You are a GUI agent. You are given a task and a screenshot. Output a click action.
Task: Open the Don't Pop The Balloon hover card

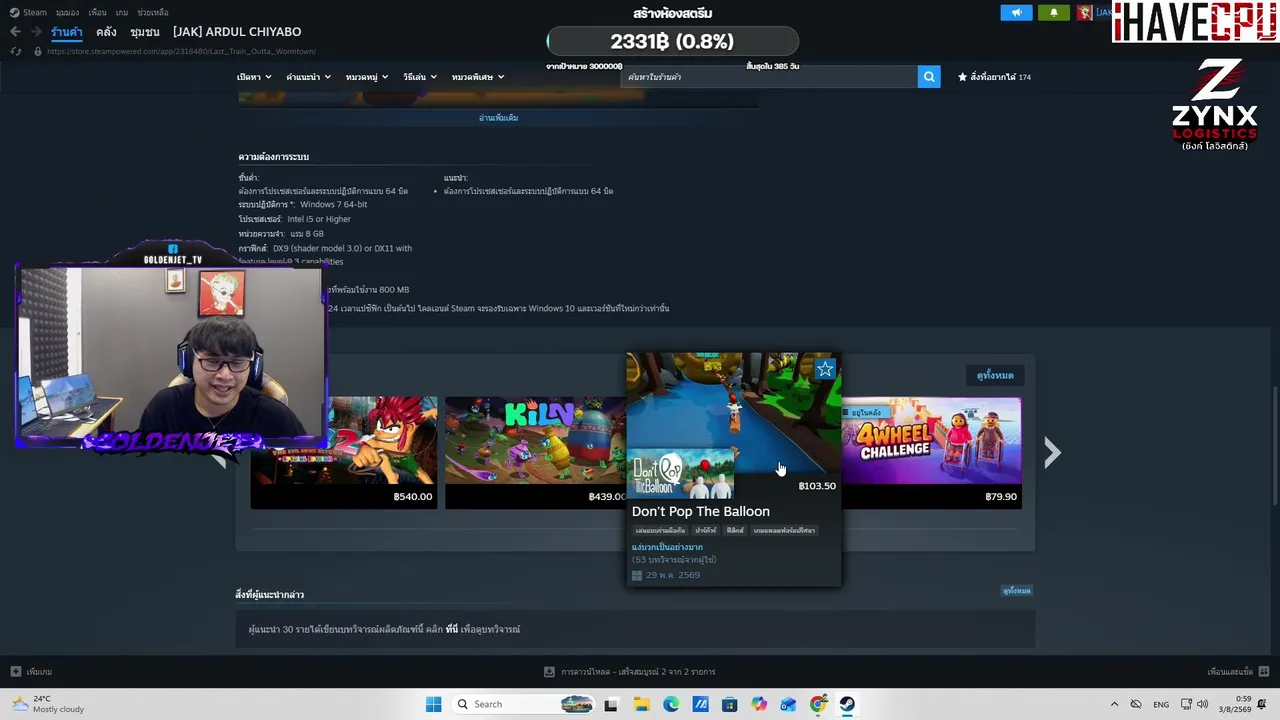click(734, 469)
